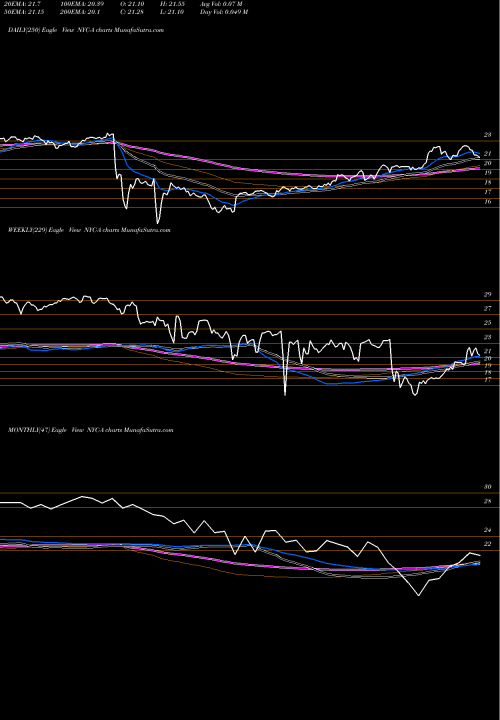Click the 27 price label on the weekly chart
This screenshot has width=500, height=720.
coord(487,309)
